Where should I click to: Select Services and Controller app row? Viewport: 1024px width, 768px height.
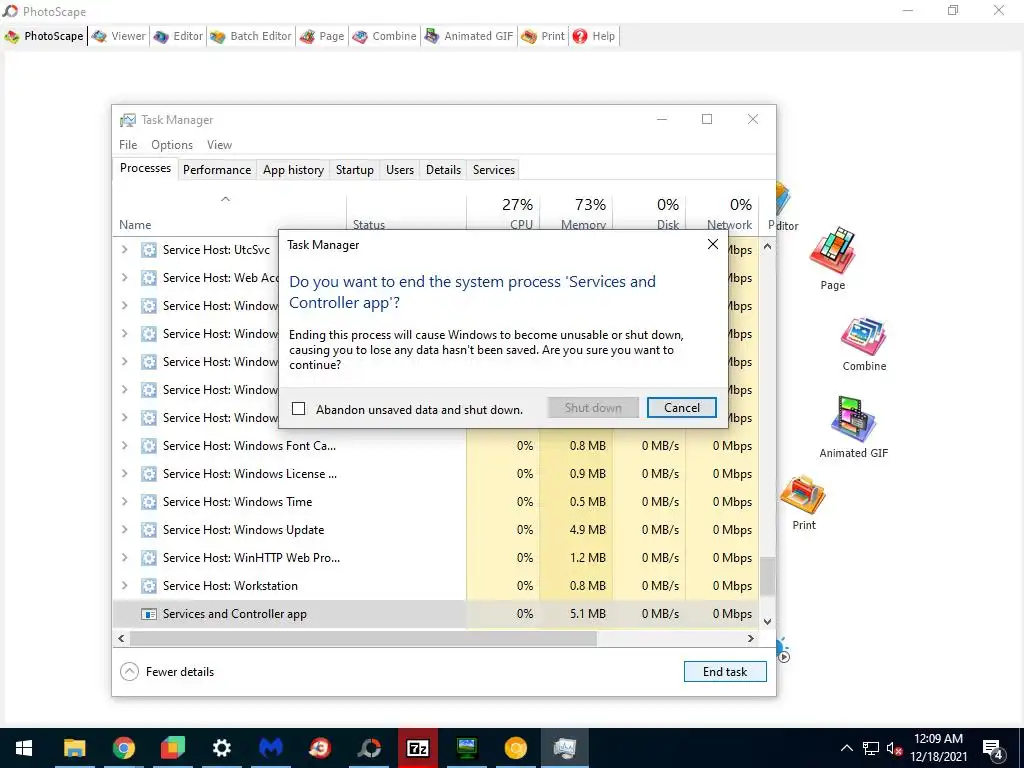(436, 614)
